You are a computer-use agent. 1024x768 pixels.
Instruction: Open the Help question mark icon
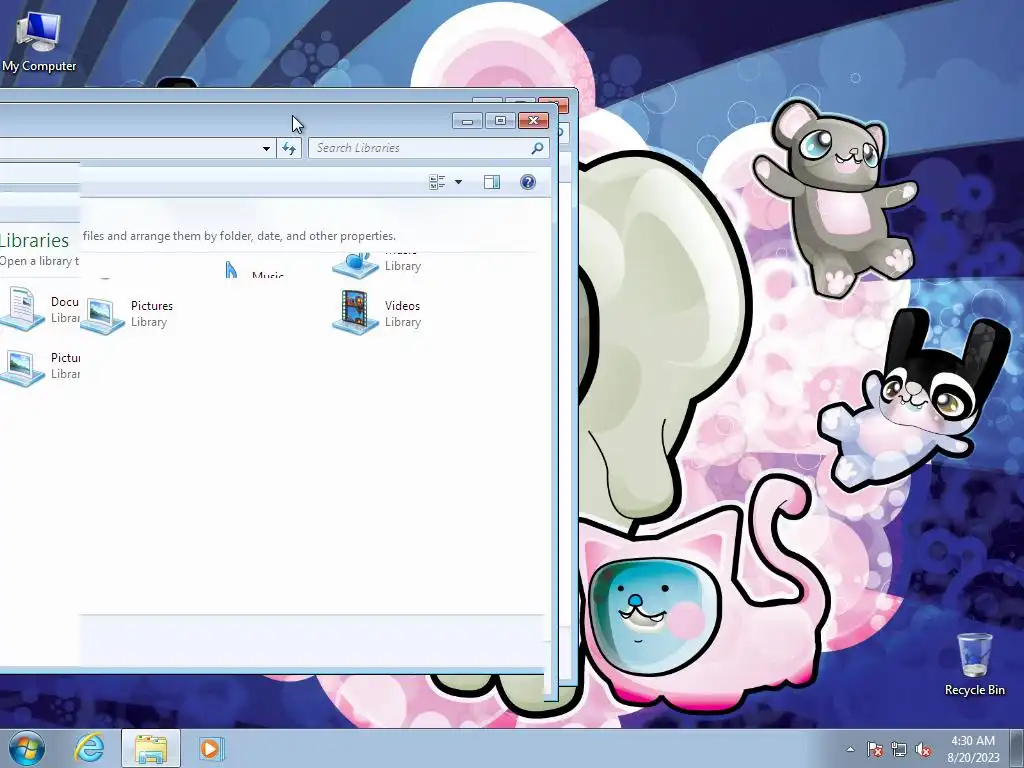click(528, 182)
